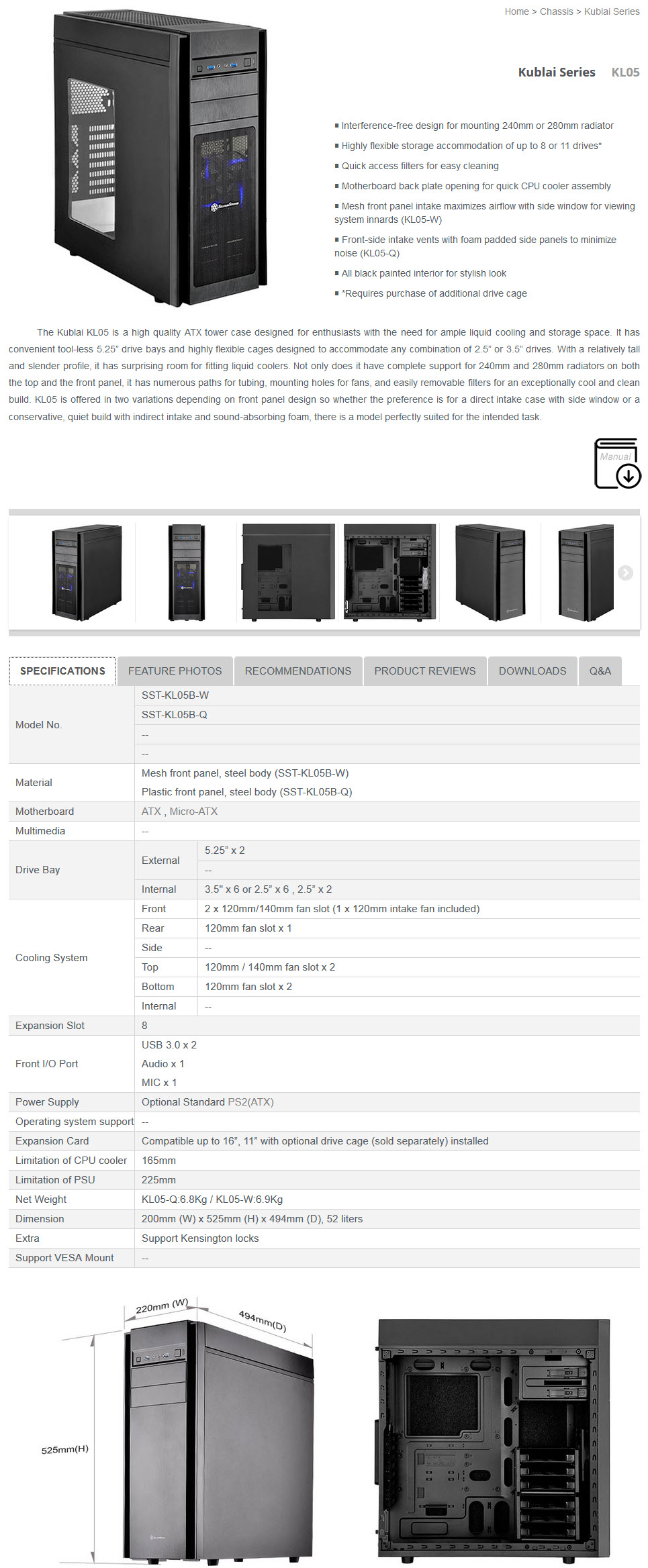Open the PS2(ATX) power supply link

[250, 1102]
